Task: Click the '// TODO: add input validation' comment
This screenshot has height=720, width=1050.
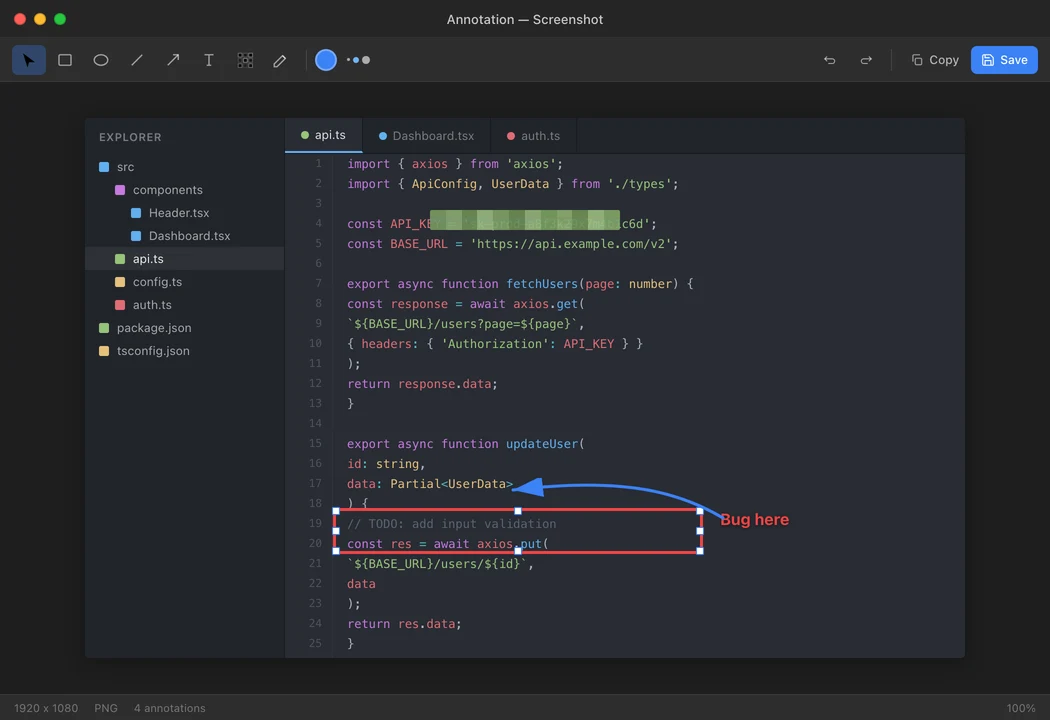Action: point(451,524)
